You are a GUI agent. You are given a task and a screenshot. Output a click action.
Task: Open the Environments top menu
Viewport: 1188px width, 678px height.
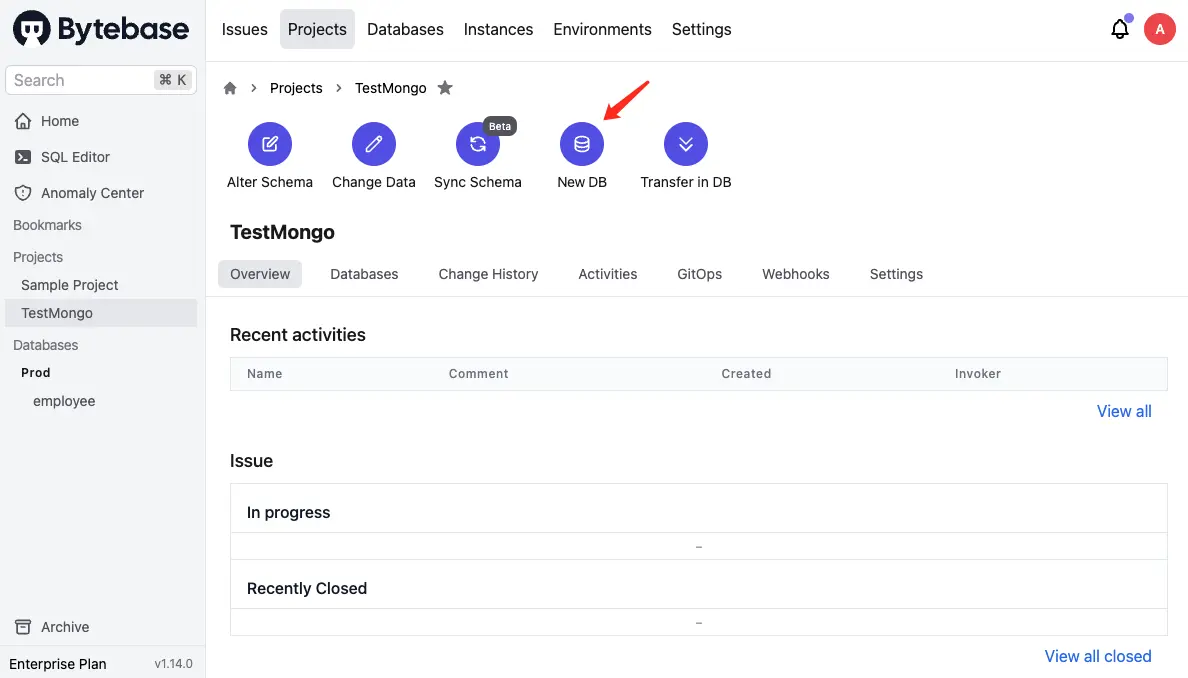click(x=602, y=30)
